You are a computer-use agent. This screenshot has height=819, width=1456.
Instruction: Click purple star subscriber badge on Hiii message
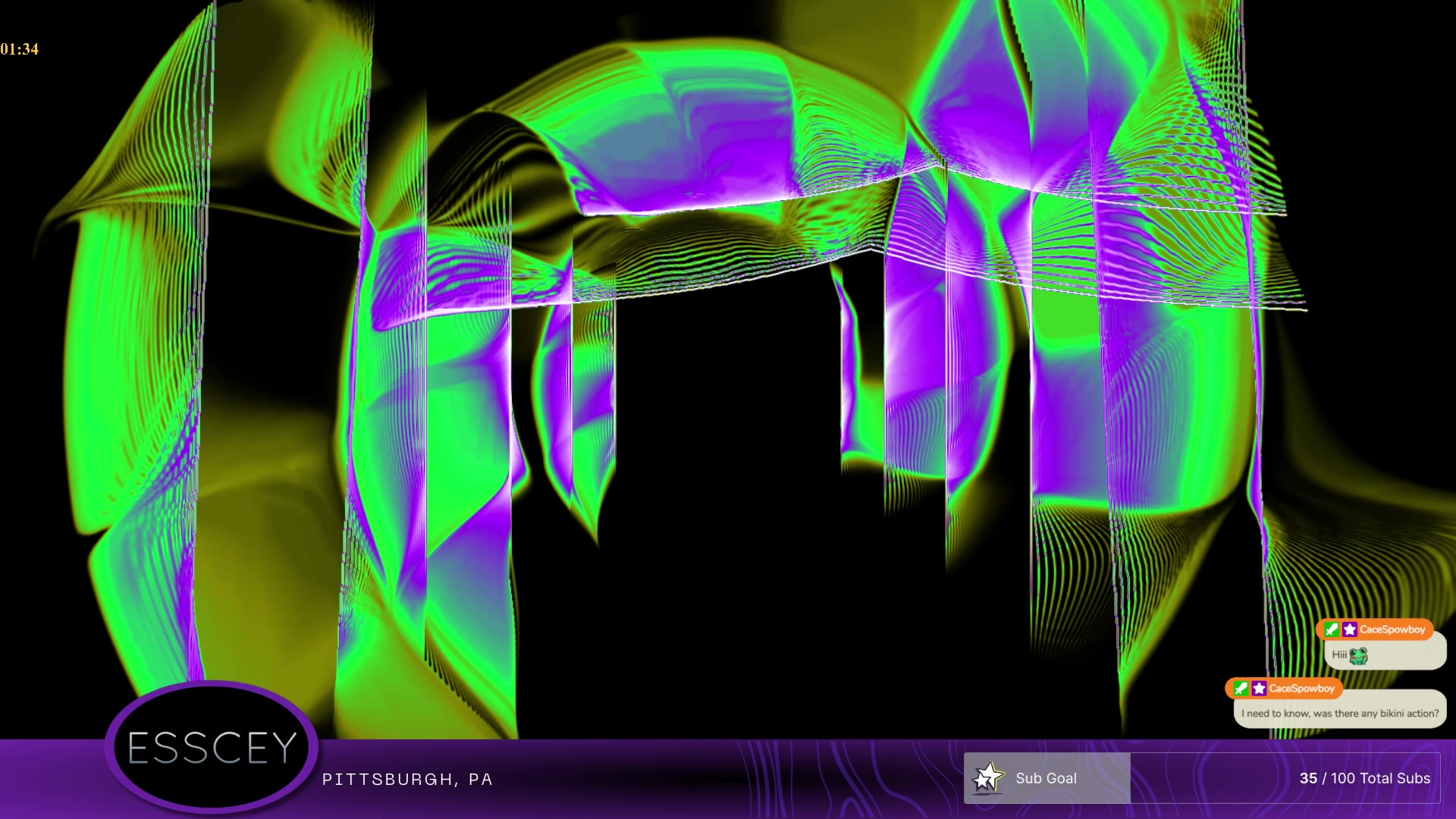1350,629
